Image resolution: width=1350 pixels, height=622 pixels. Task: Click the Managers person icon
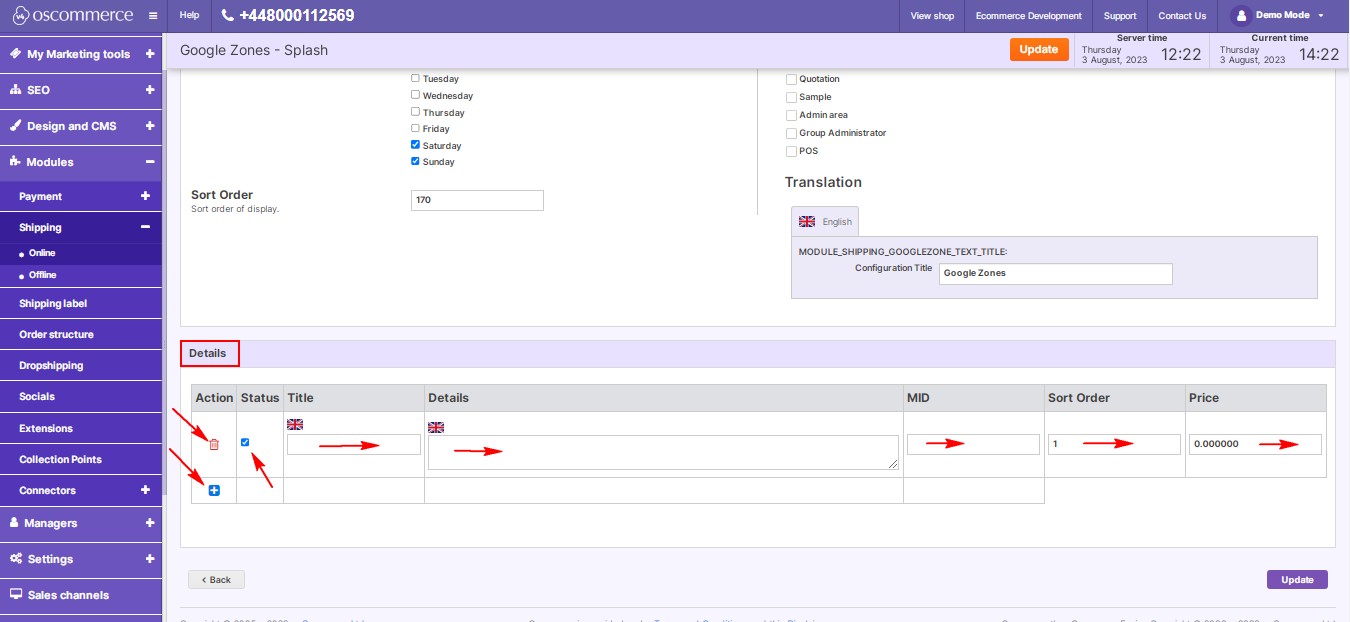tap(14, 523)
